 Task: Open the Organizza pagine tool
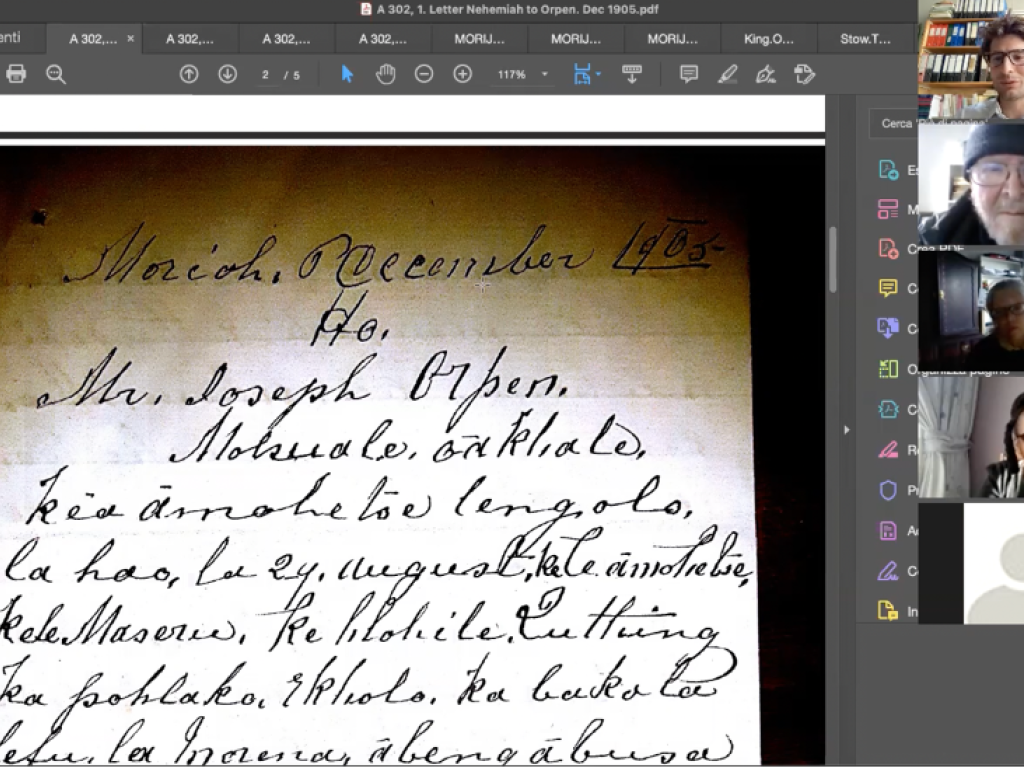coord(888,369)
